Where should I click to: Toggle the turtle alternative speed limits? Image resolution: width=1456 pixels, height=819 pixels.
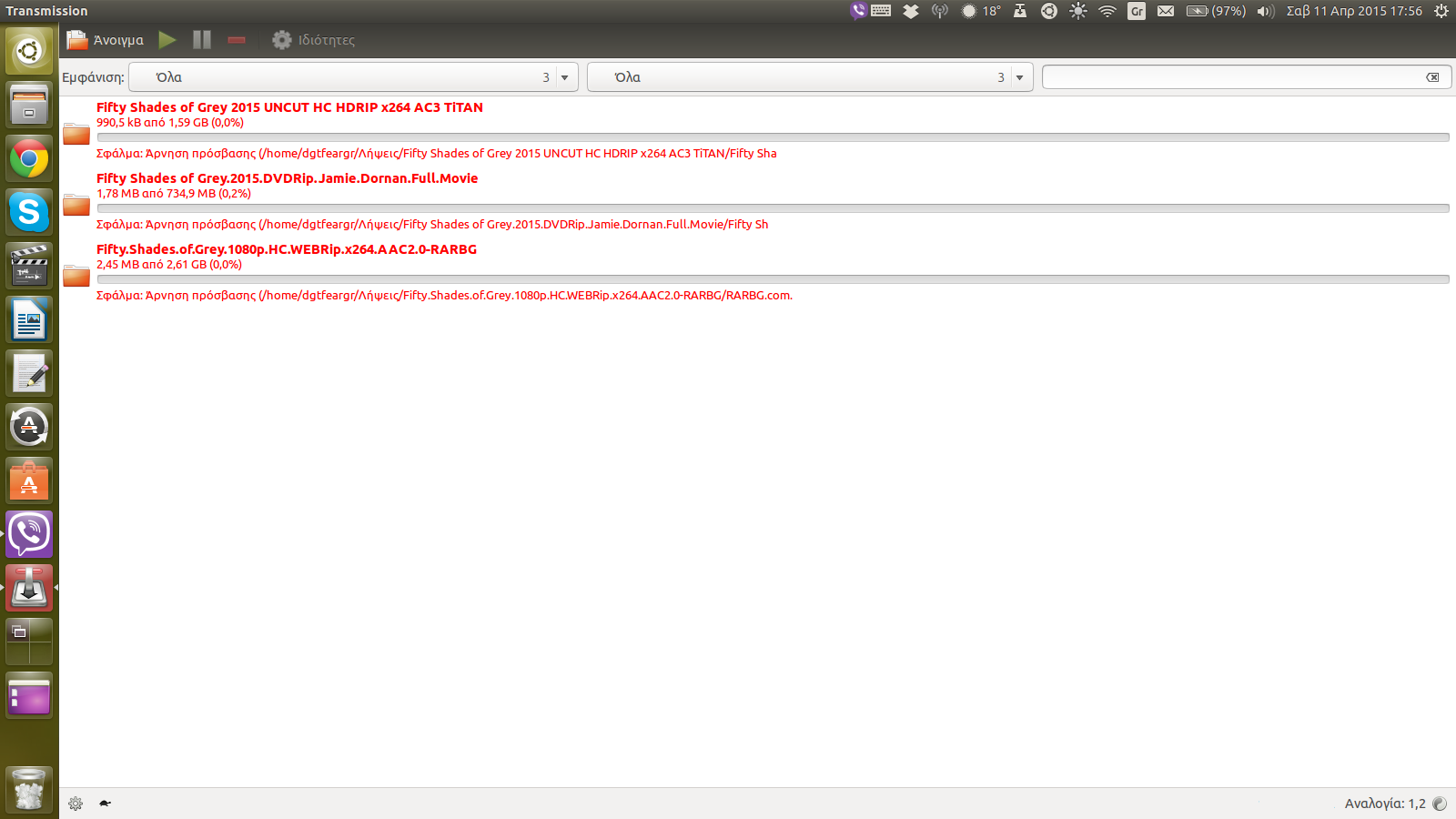[x=106, y=804]
